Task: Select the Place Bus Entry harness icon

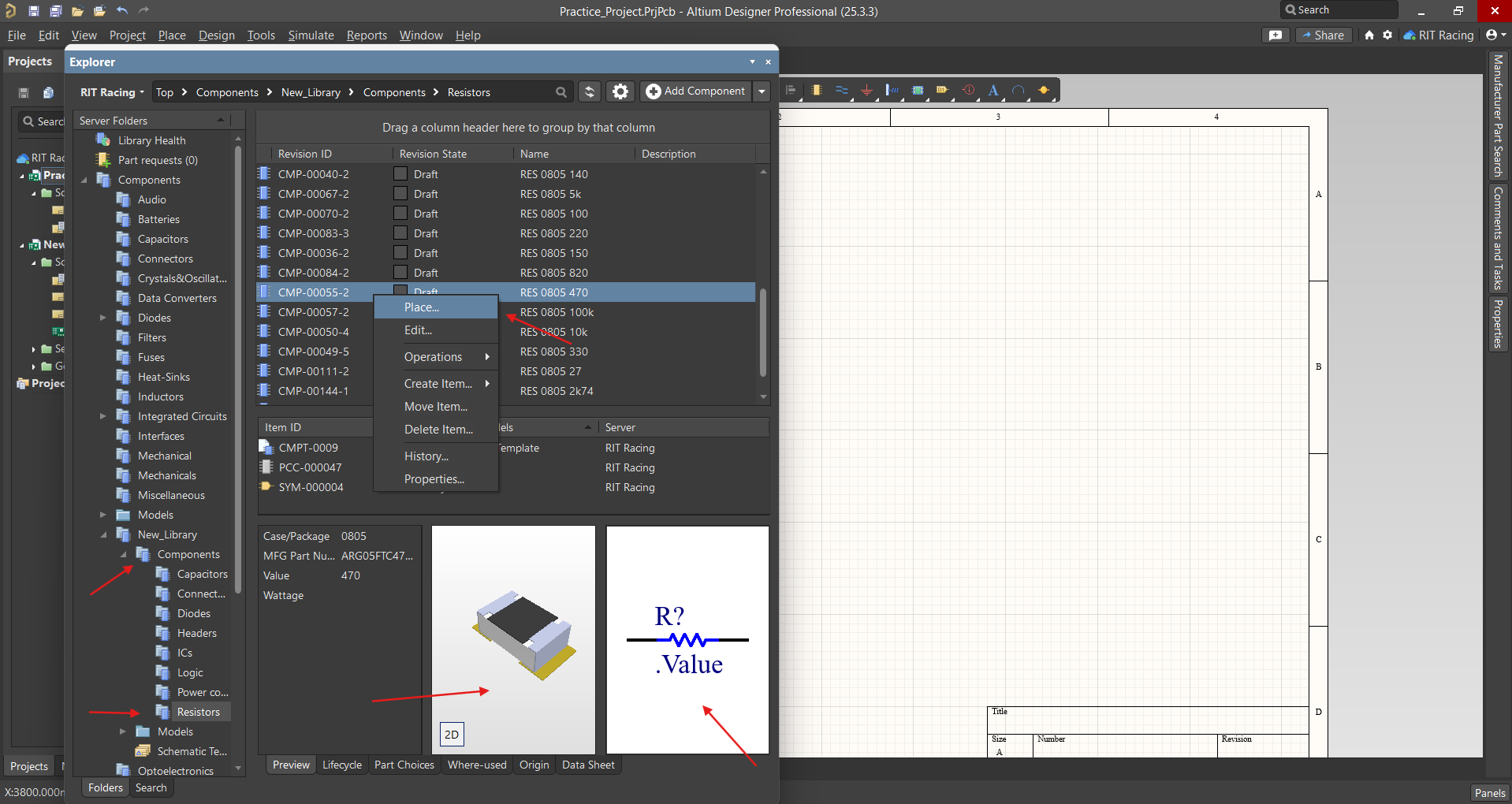Action: (x=892, y=91)
